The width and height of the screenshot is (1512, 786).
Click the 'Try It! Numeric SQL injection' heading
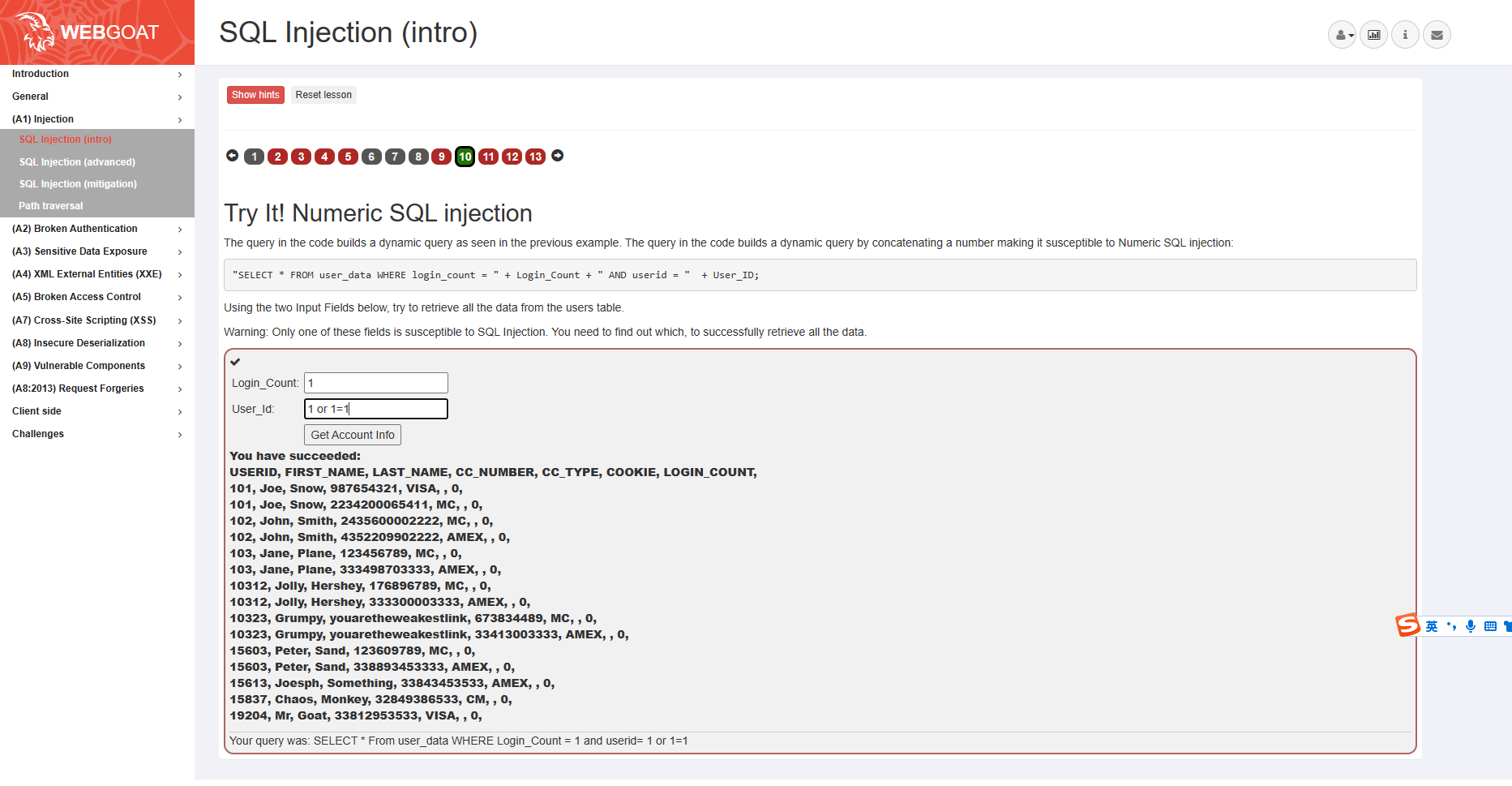point(378,213)
